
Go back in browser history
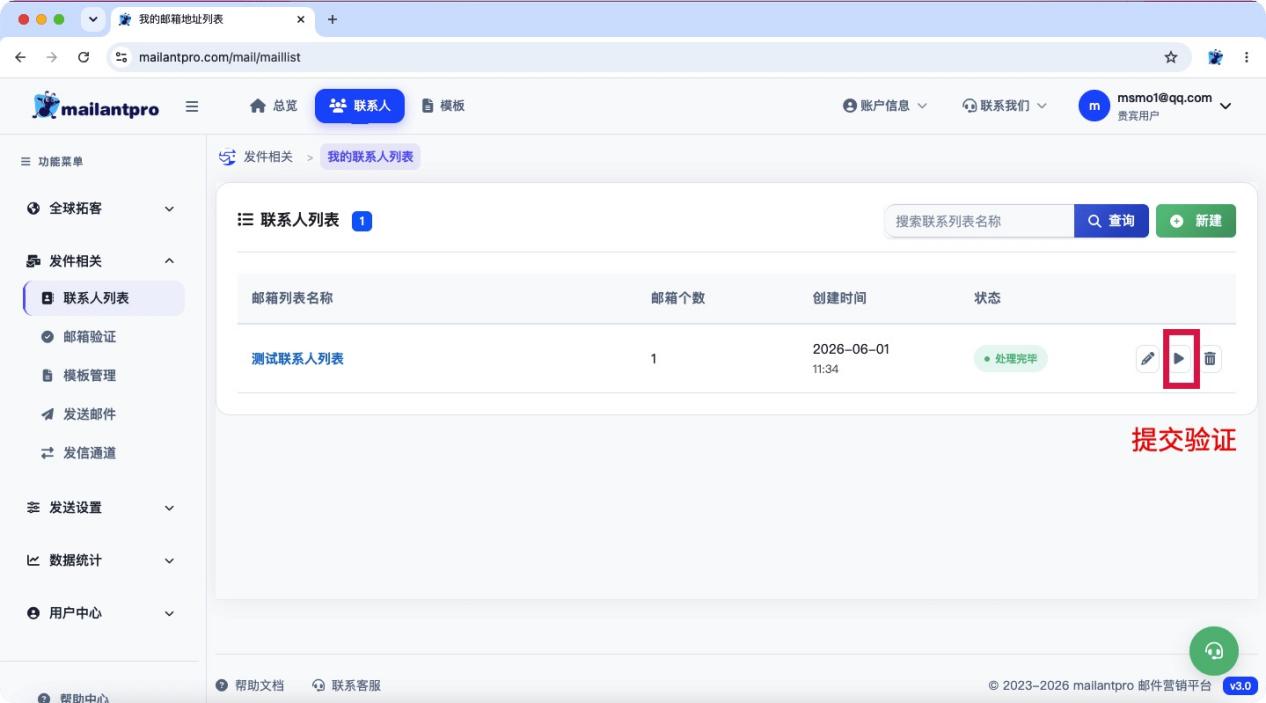[x=20, y=57]
